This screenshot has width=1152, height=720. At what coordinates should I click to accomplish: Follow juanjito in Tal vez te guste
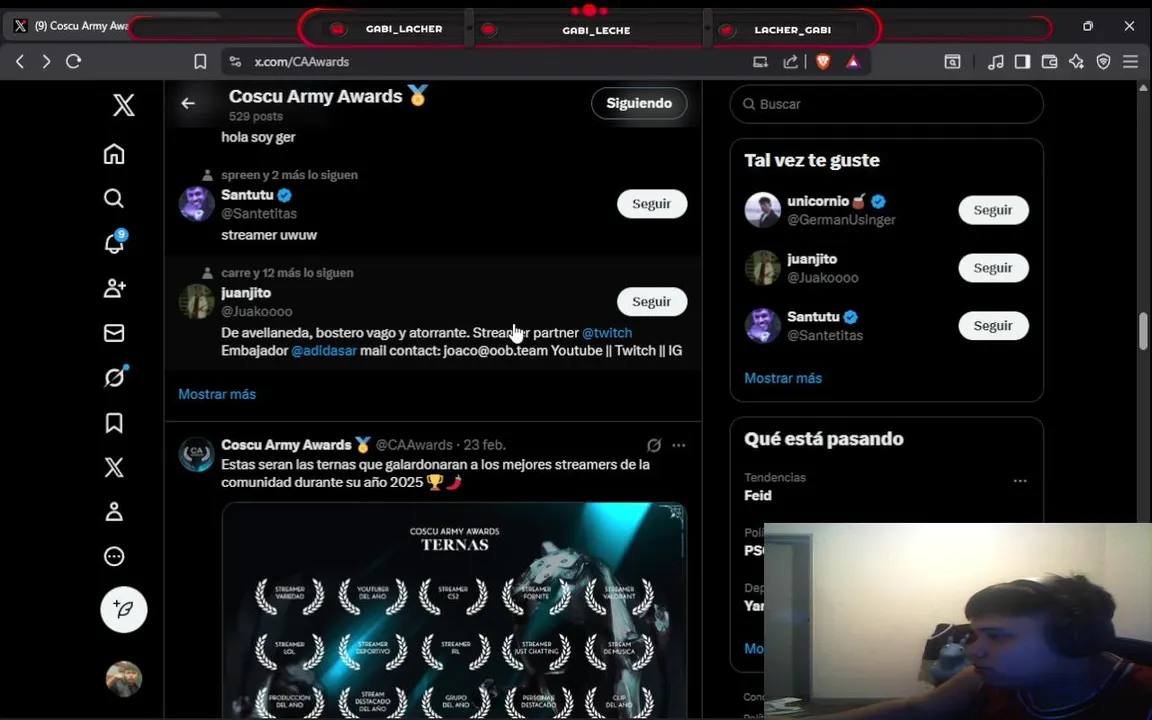click(993, 268)
